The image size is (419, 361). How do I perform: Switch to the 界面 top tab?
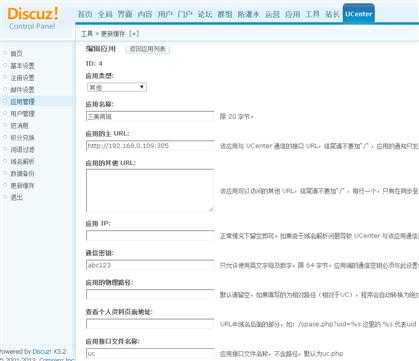point(125,14)
